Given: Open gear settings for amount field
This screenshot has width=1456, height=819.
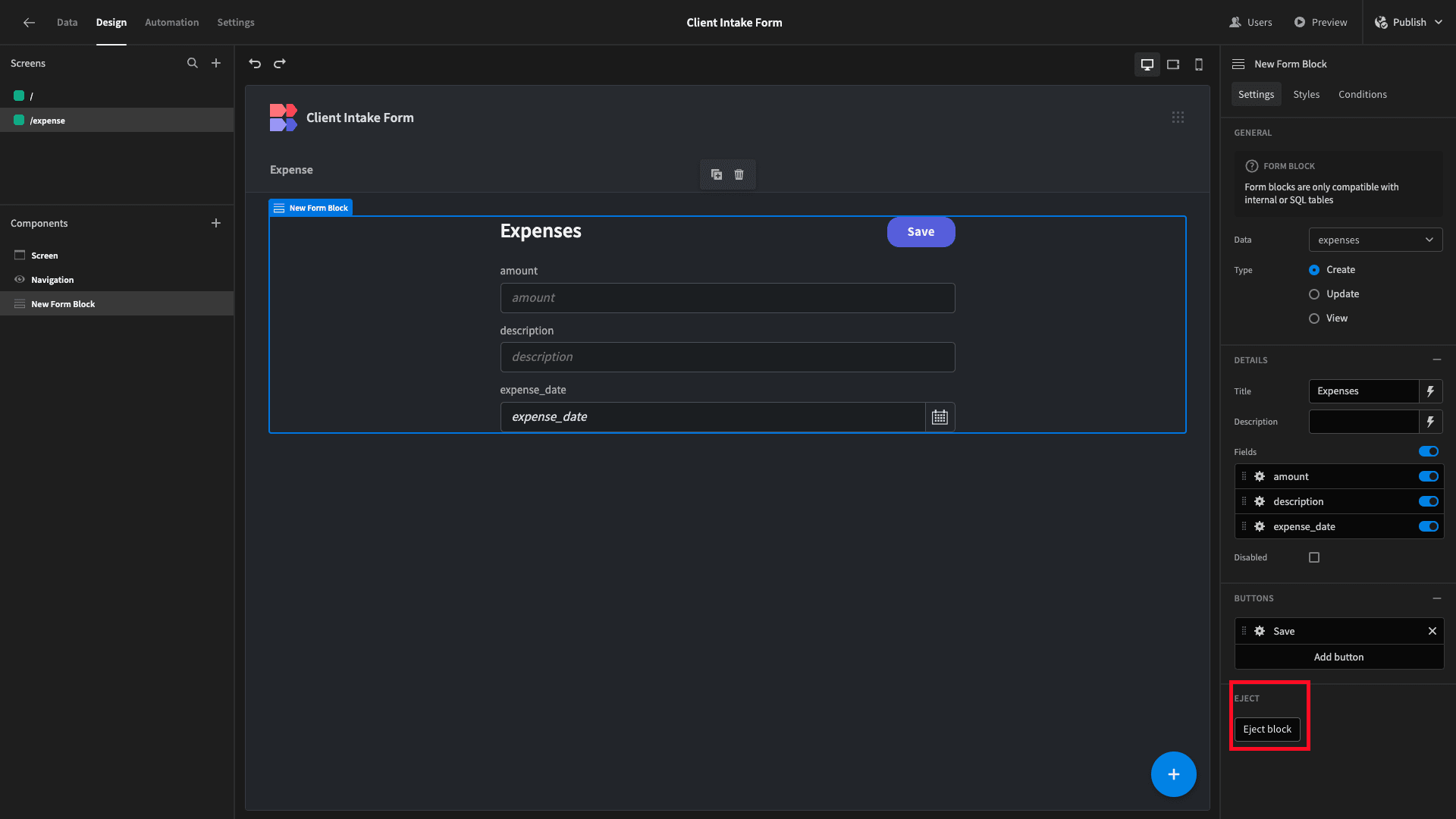Looking at the screenshot, I should point(1260,476).
